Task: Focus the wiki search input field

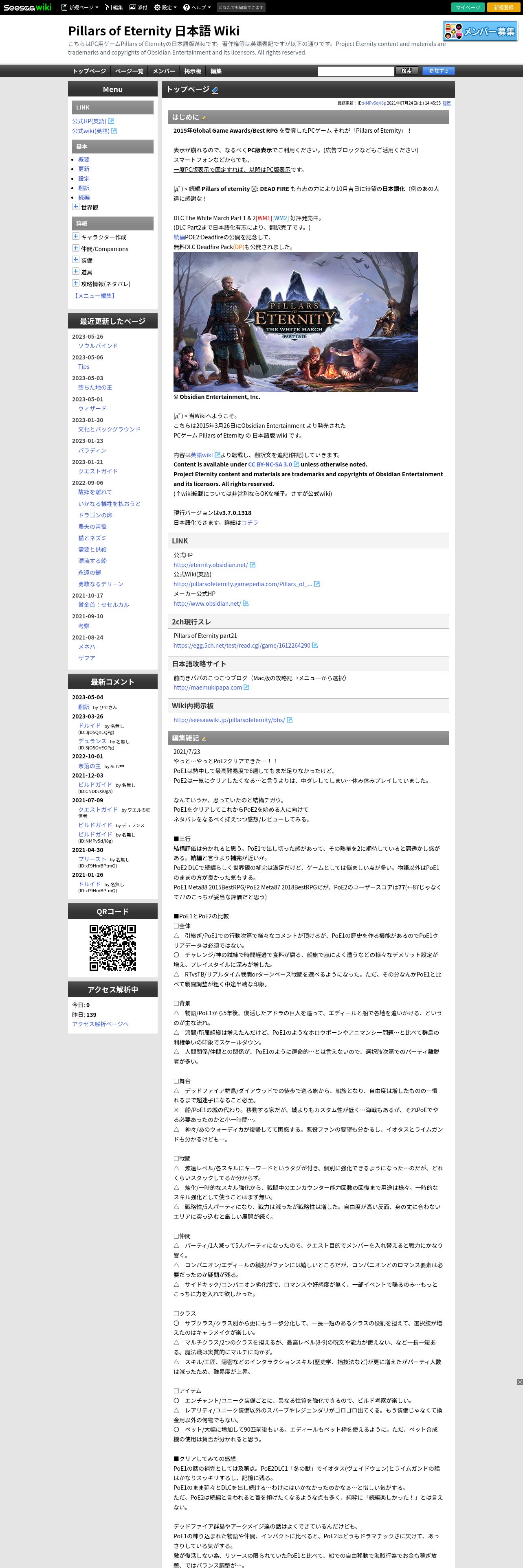Action: click(x=356, y=71)
